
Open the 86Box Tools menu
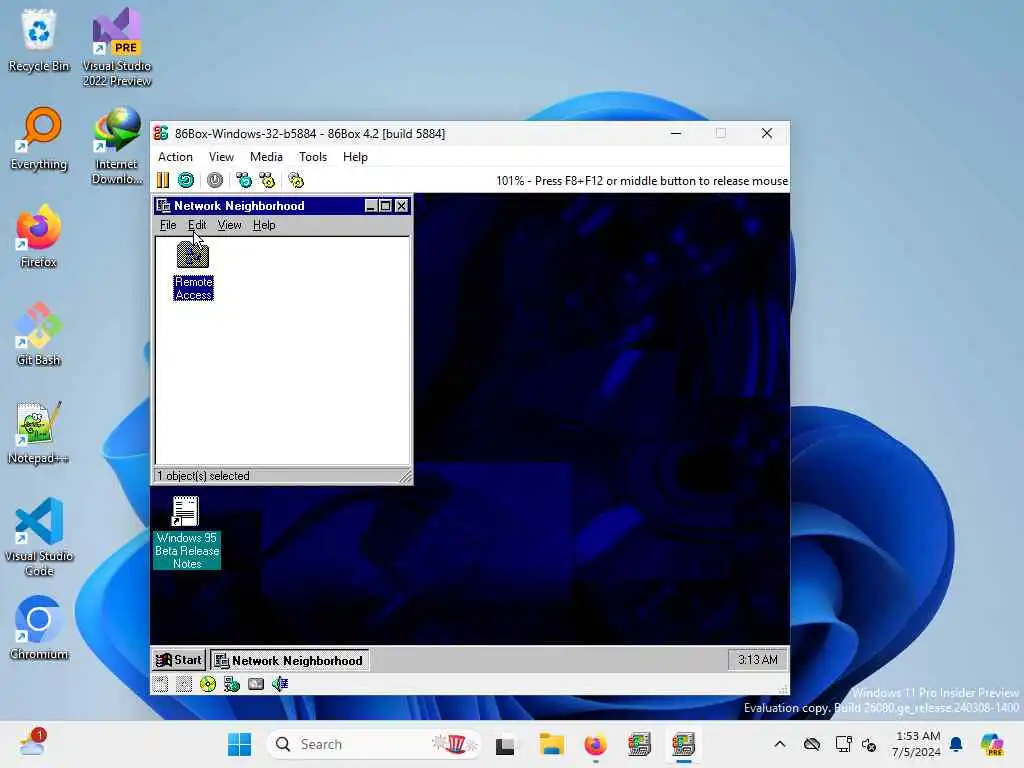coord(313,157)
